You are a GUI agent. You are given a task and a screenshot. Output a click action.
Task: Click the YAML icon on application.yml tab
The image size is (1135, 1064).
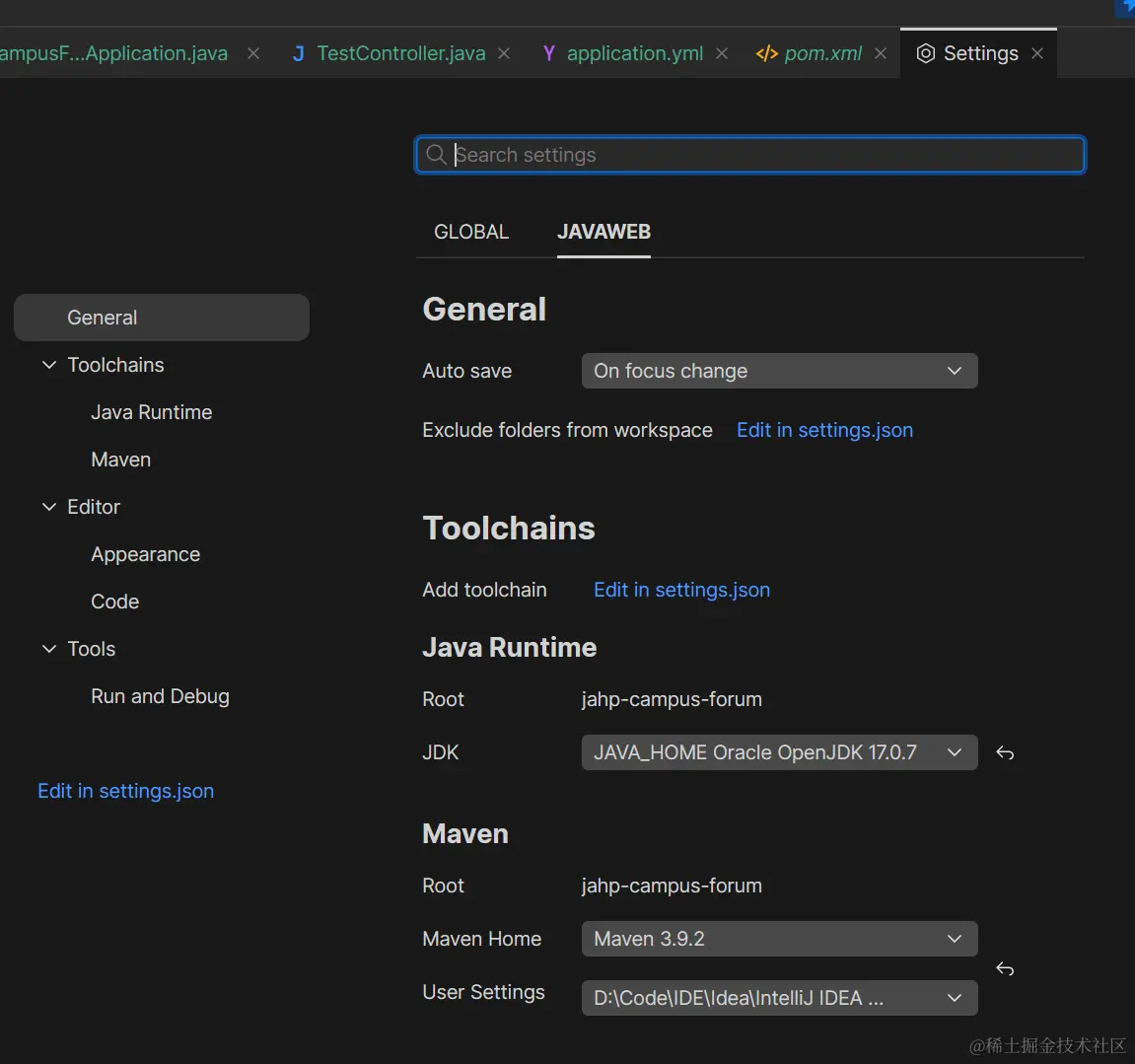click(x=548, y=54)
